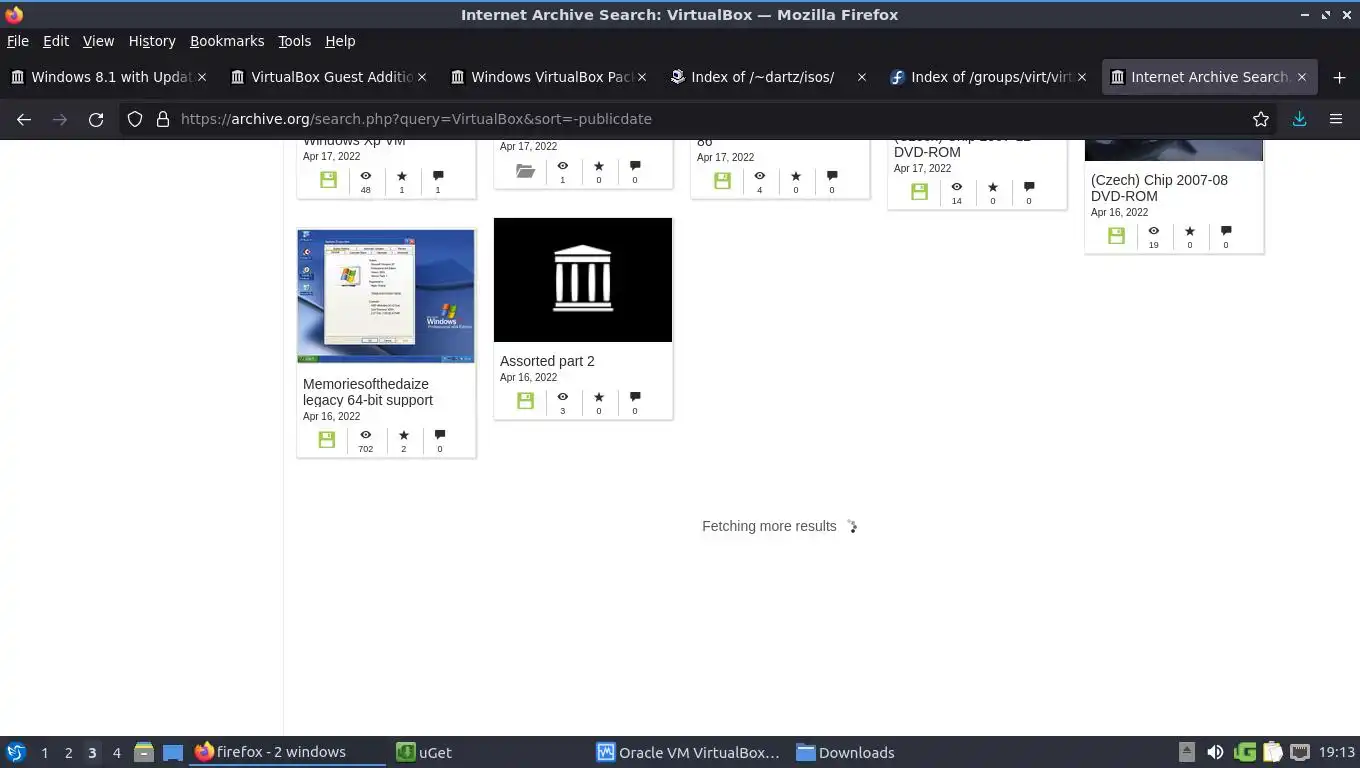Viewport: 1360px width, 768px height.
Task: Open the blue show desktop launcher on the taskbar
Action: tap(173, 753)
